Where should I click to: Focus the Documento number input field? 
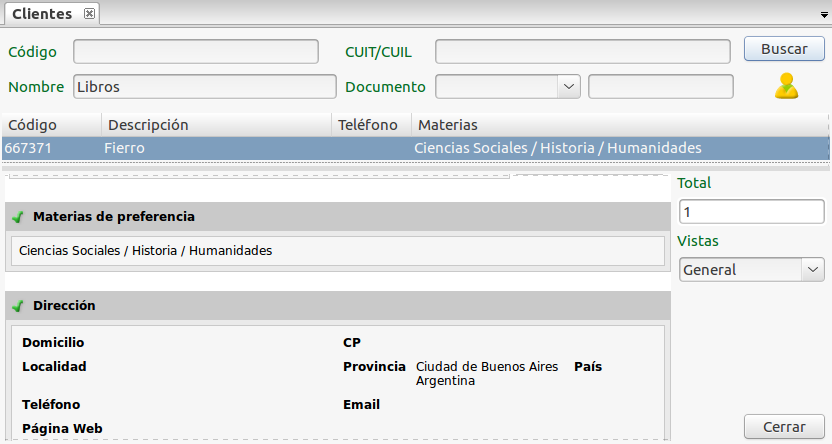661,86
